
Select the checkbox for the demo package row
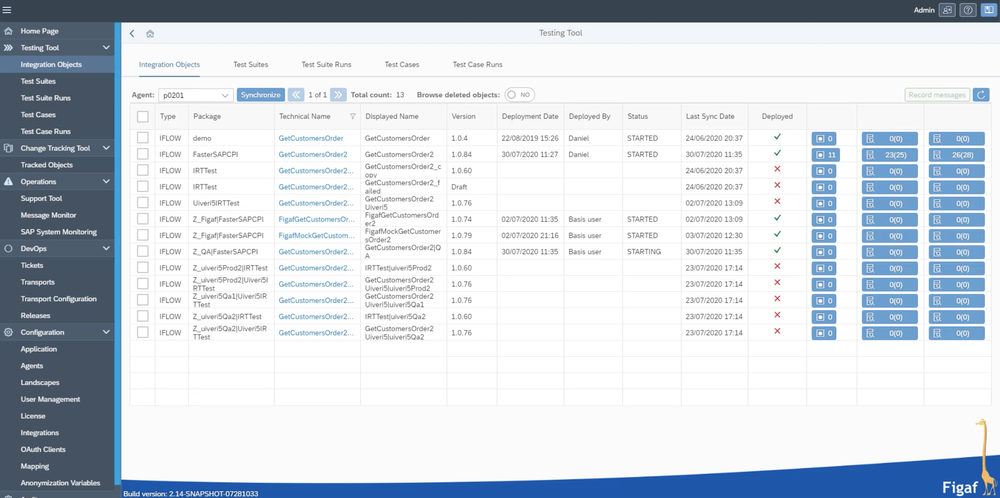tap(143, 138)
